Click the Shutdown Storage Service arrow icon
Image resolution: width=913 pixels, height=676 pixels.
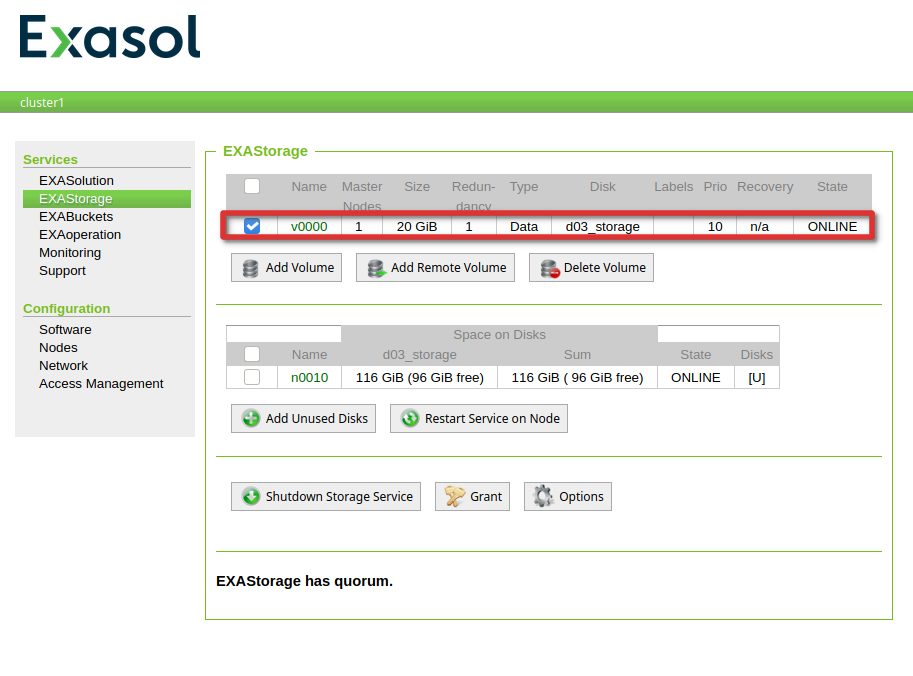251,497
